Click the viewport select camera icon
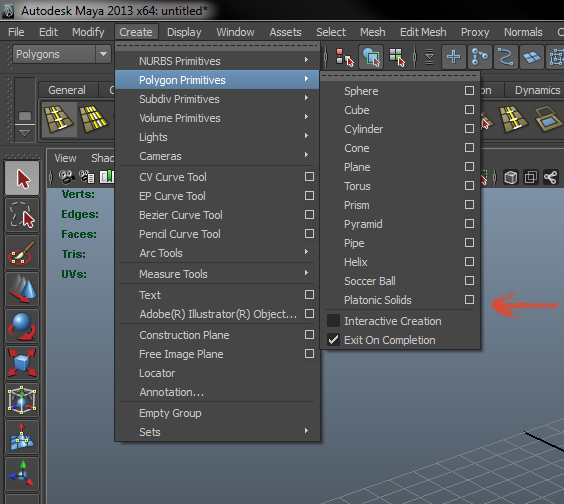564x504 pixels. pos(67,177)
